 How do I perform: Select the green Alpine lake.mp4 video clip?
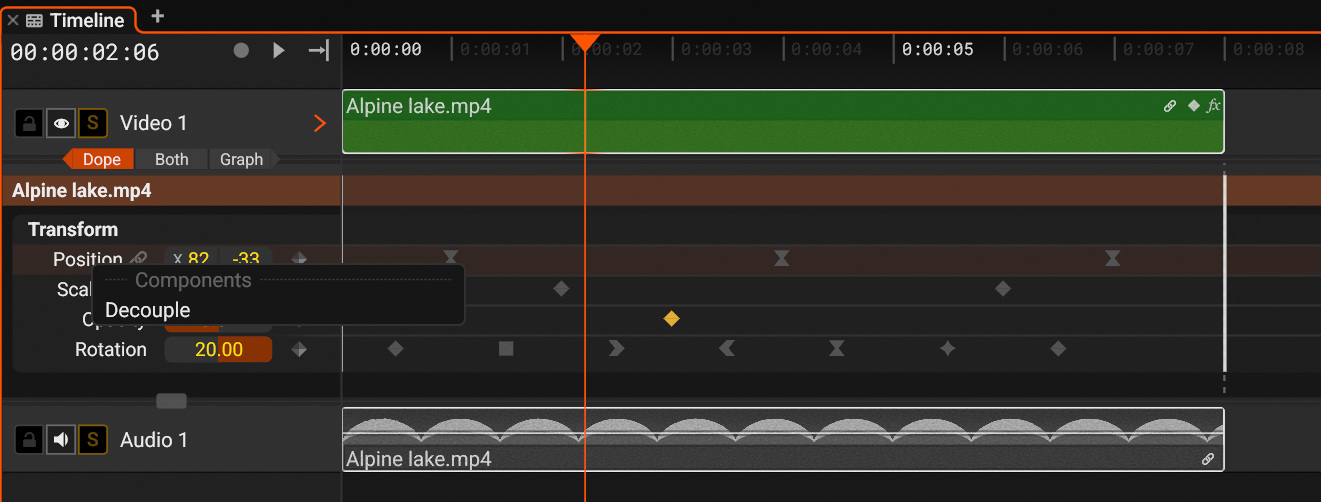(783, 122)
